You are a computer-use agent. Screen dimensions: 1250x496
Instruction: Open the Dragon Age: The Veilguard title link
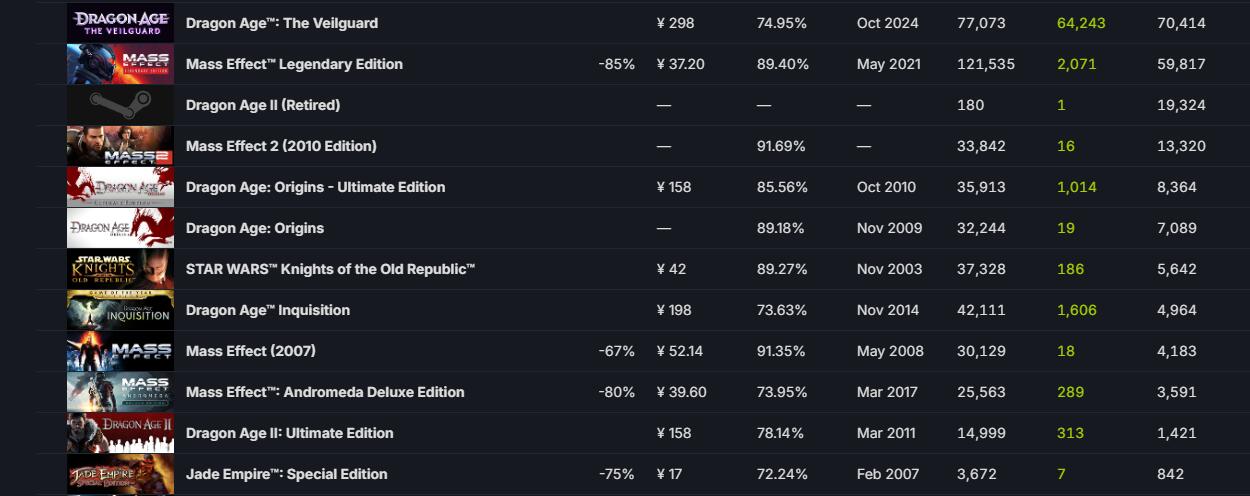pos(282,23)
